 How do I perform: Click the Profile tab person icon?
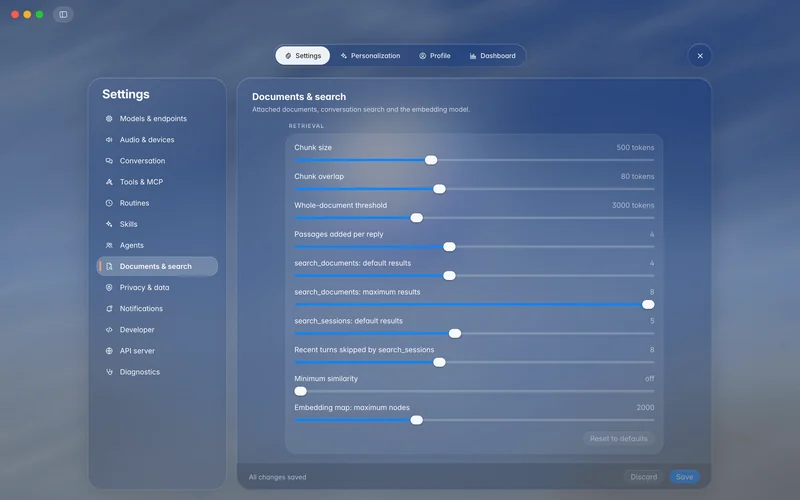[422, 56]
